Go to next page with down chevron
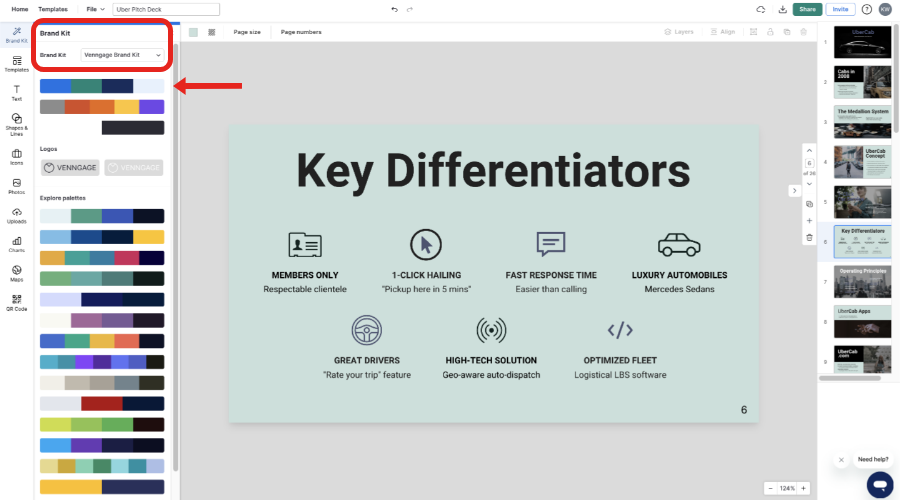This screenshot has width=900, height=500. click(x=809, y=184)
